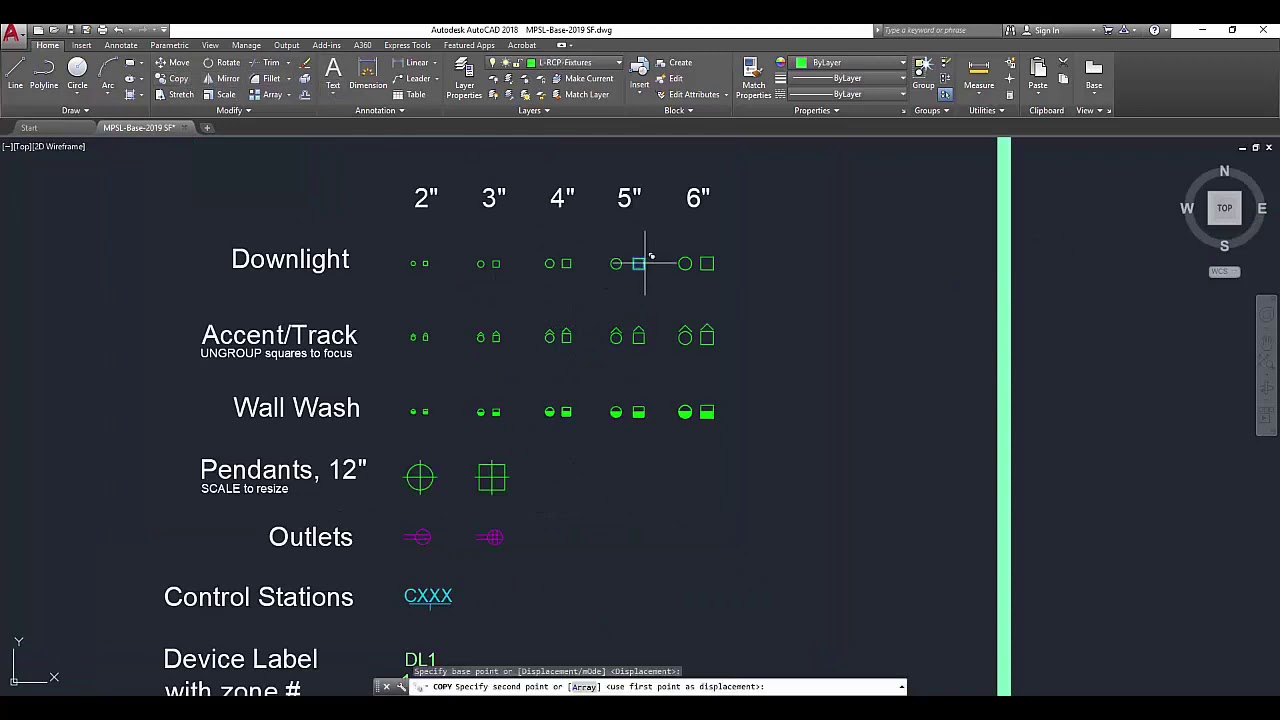Toggle layer on/off lightbulb in layer dropdown
The width and height of the screenshot is (1280, 720).
(492, 62)
